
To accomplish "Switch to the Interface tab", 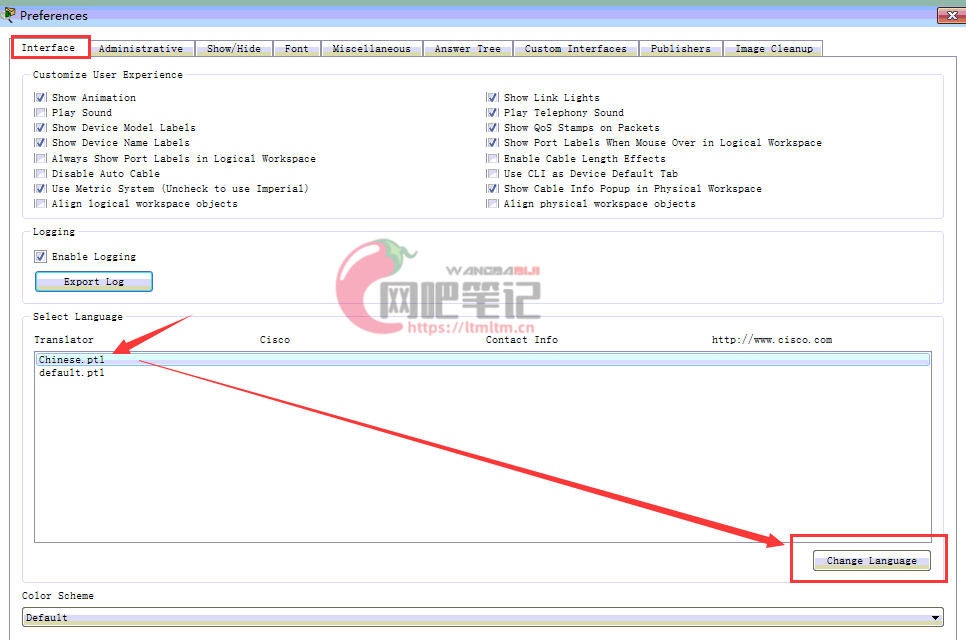I will point(48,47).
